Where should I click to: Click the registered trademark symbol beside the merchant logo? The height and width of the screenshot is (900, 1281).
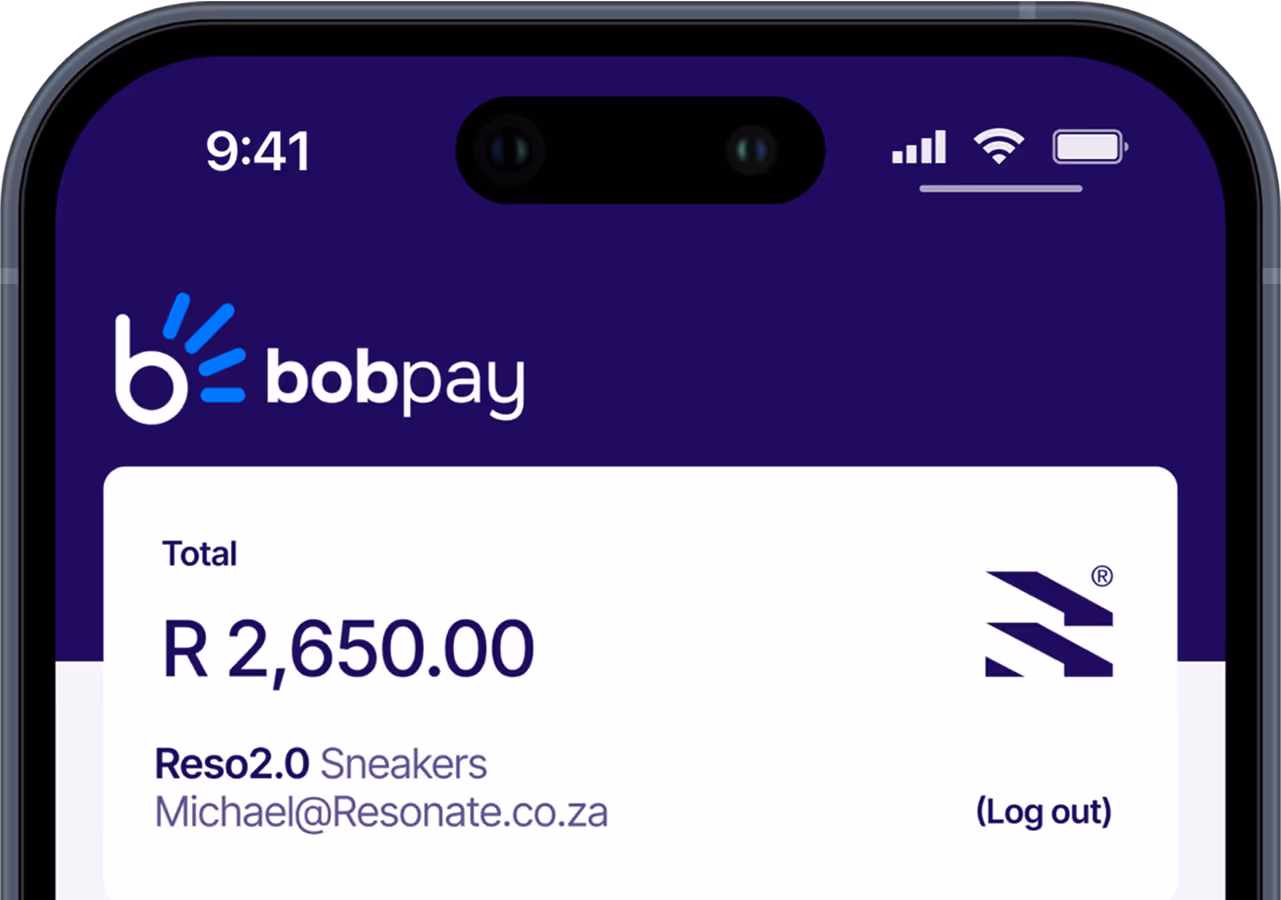point(1102,576)
